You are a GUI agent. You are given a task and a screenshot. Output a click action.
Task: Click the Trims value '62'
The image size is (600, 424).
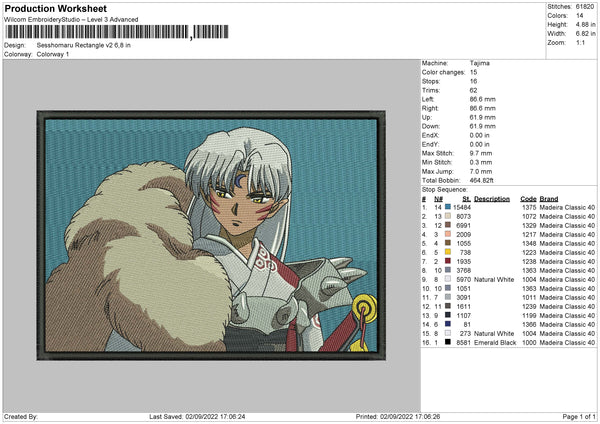[473, 90]
